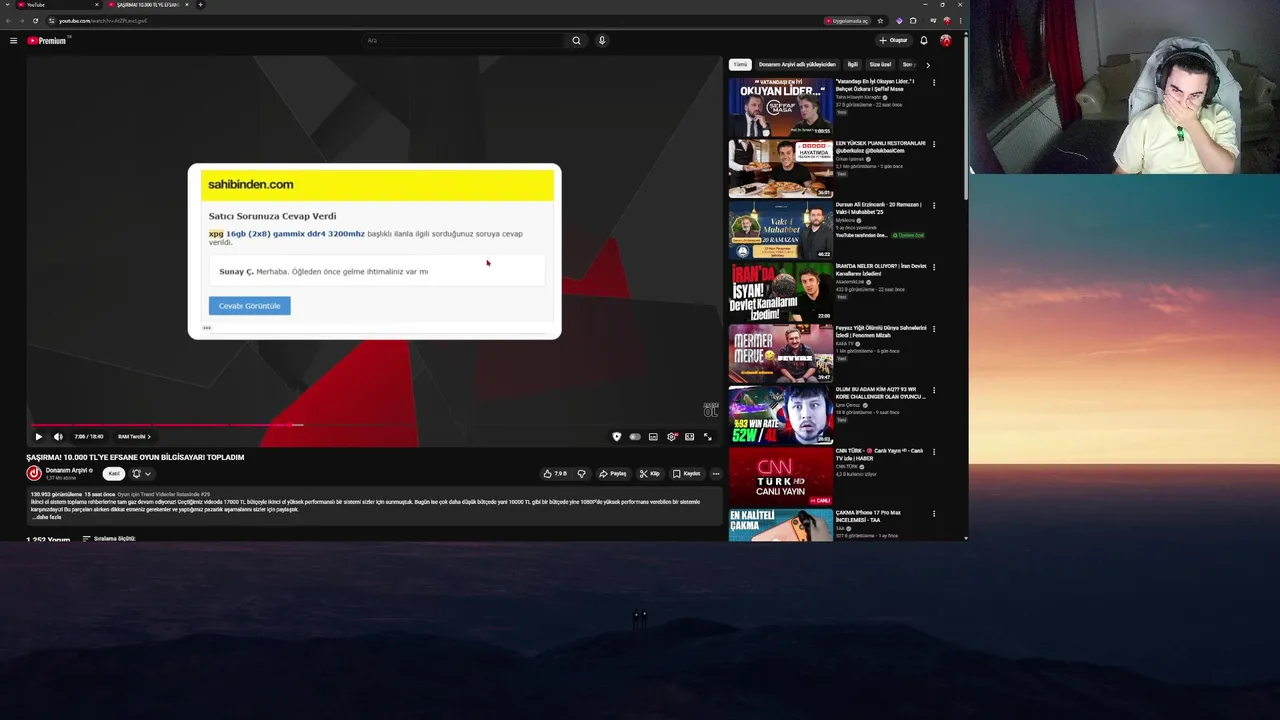
Task: Toggle the autoplay switch in player
Action: pos(635,436)
